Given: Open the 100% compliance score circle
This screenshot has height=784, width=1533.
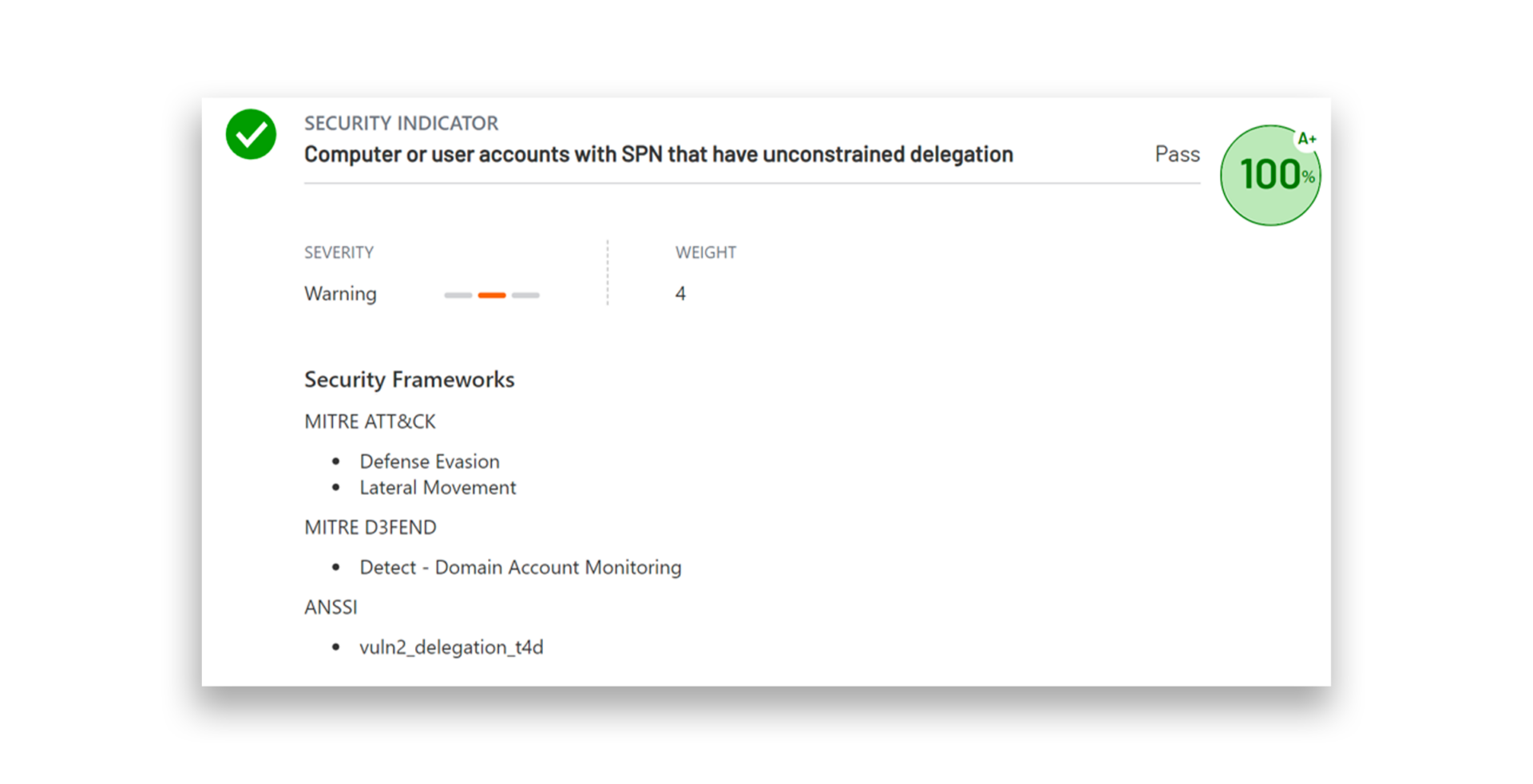Looking at the screenshot, I should pyautogui.click(x=1270, y=174).
